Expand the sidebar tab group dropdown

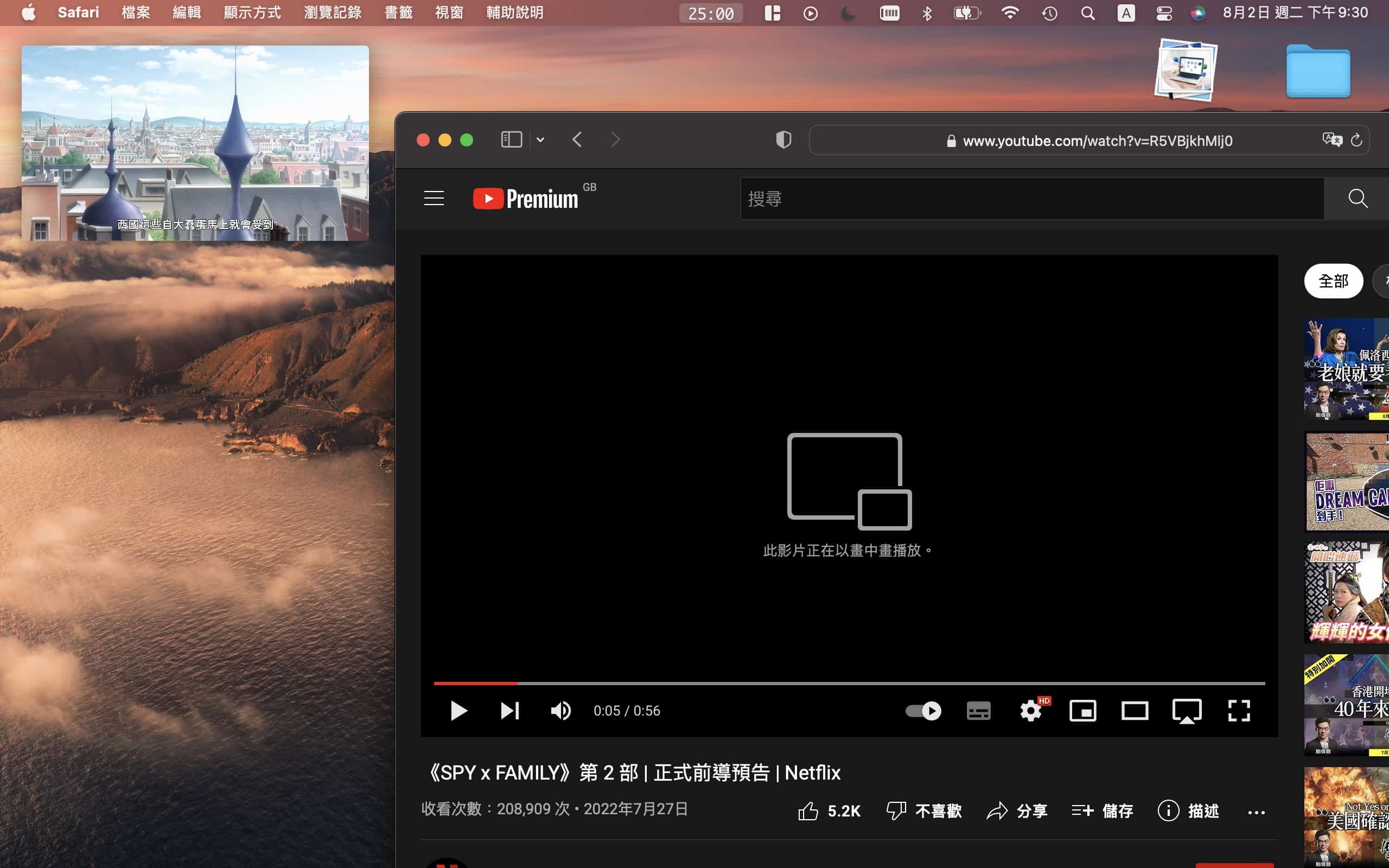tap(540, 139)
